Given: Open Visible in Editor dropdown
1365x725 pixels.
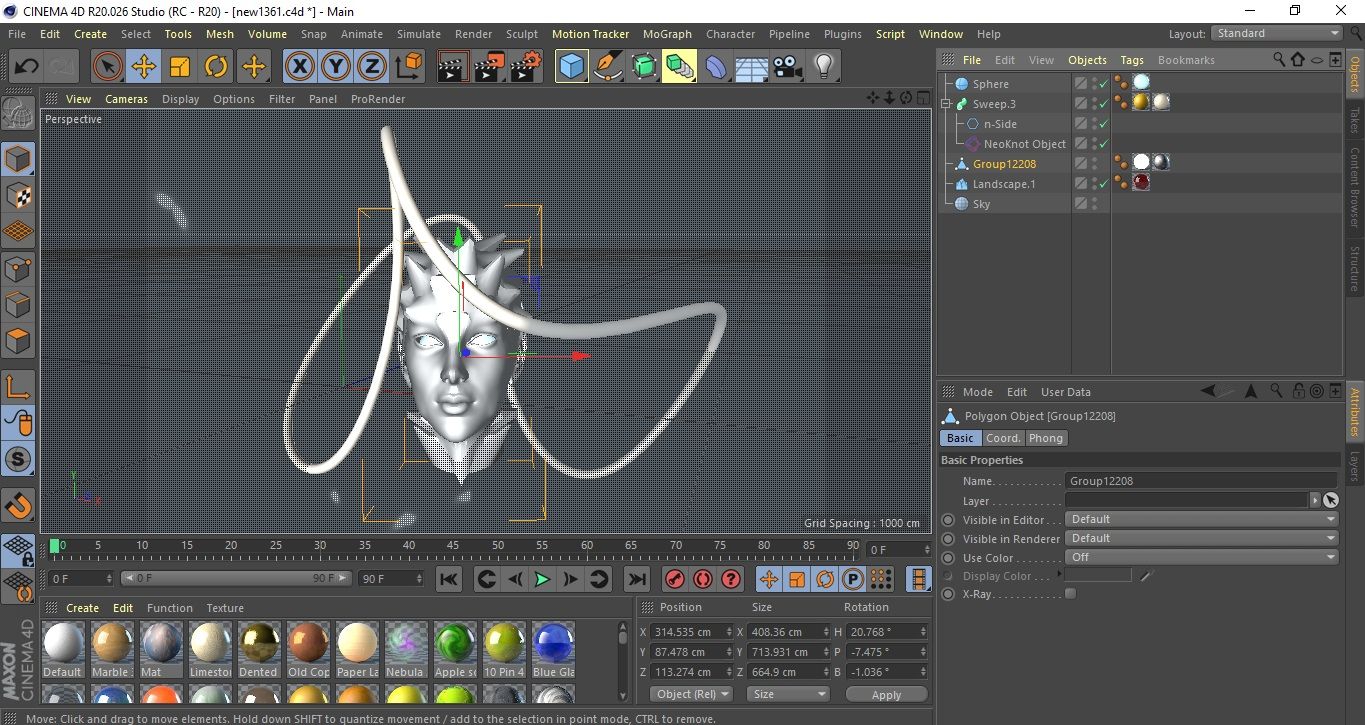Looking at the screenshot, I should pyautogui.click(x=1201, y=519).
